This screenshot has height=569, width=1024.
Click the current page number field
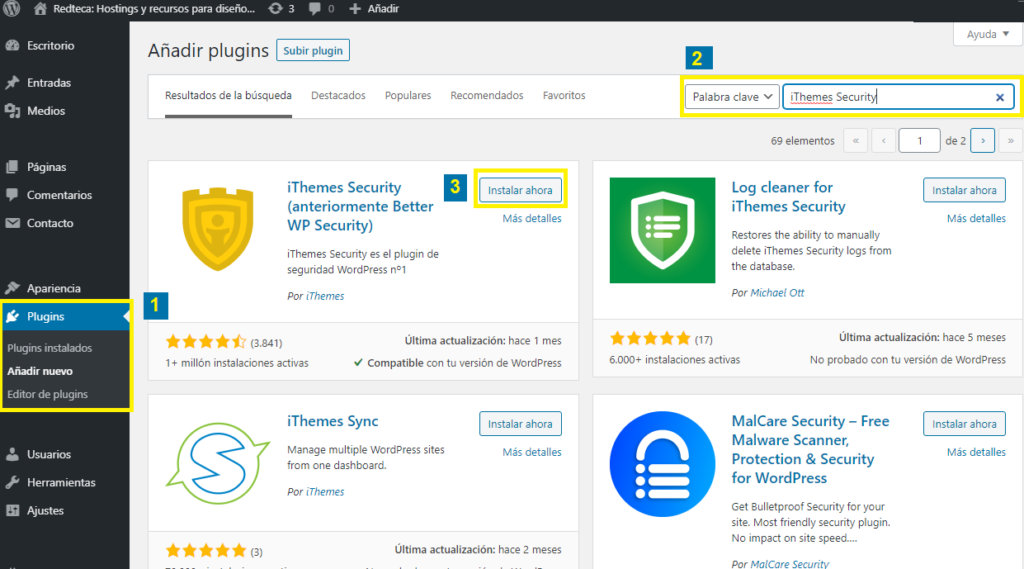click(919, 140)
